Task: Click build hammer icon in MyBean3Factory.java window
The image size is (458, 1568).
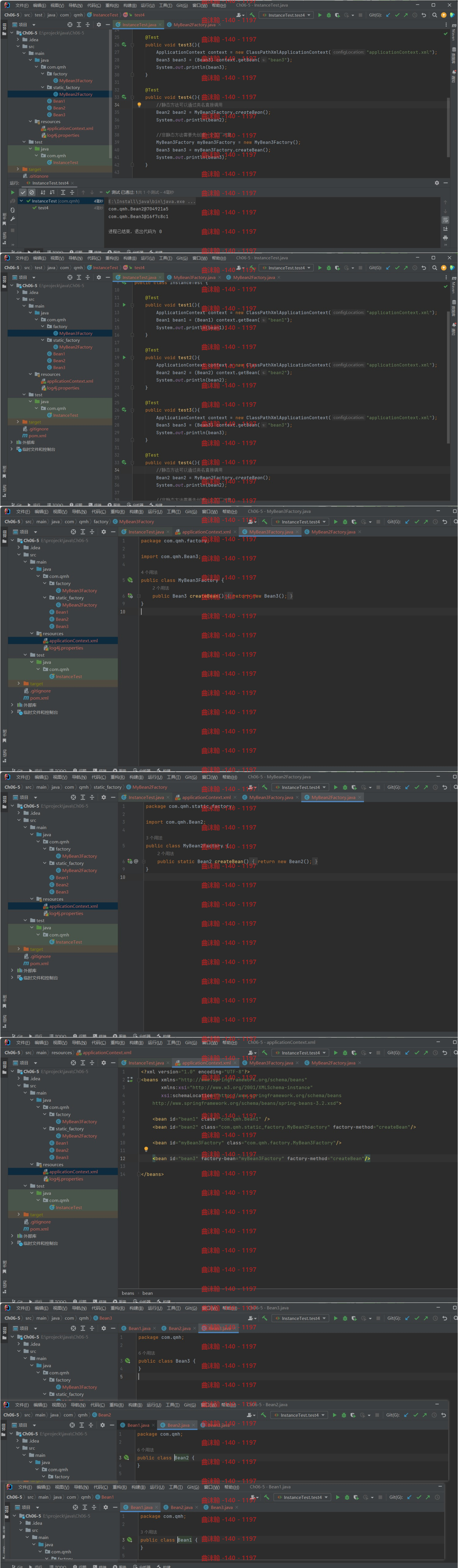Action: (x=264, y=522)
